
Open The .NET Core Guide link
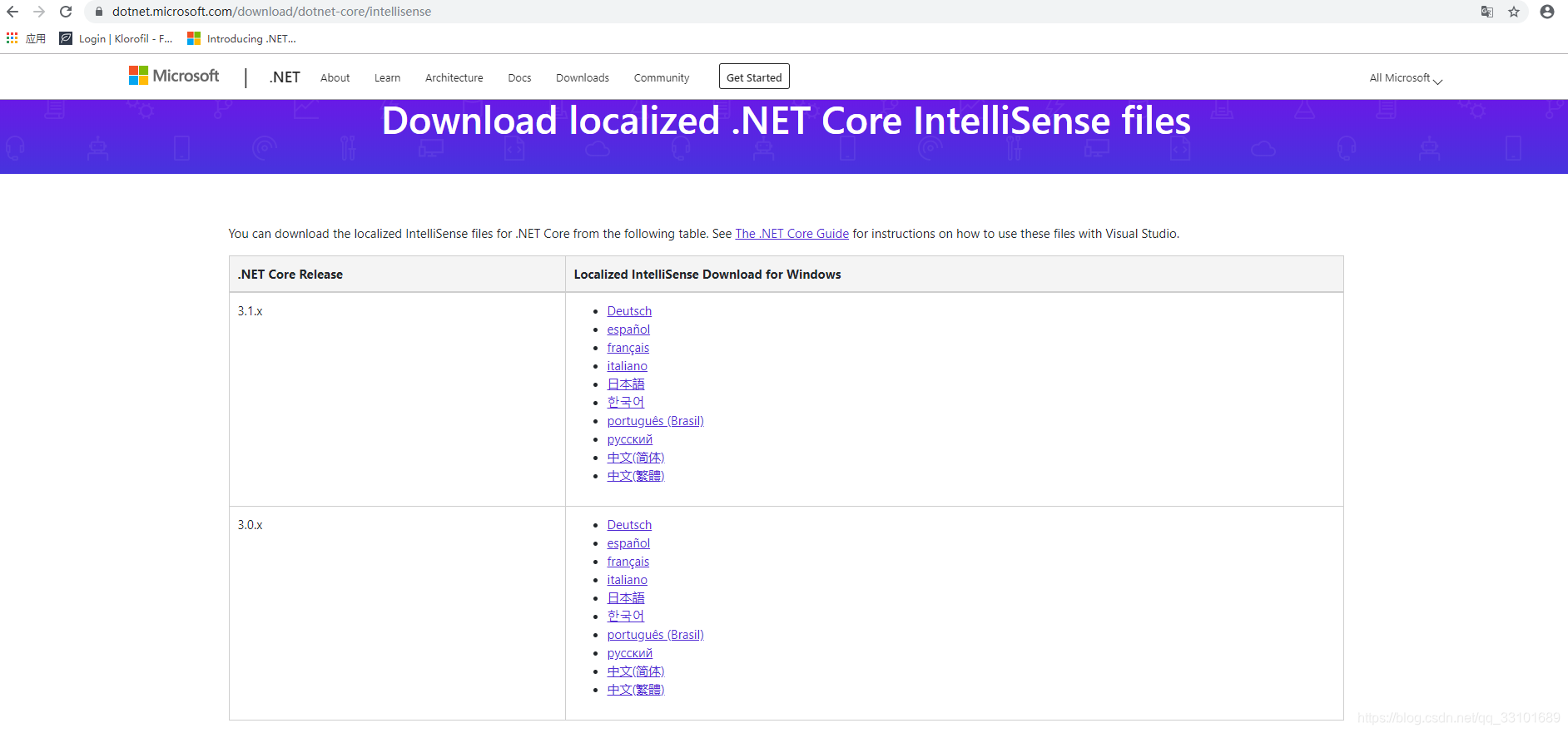[791, 234]
